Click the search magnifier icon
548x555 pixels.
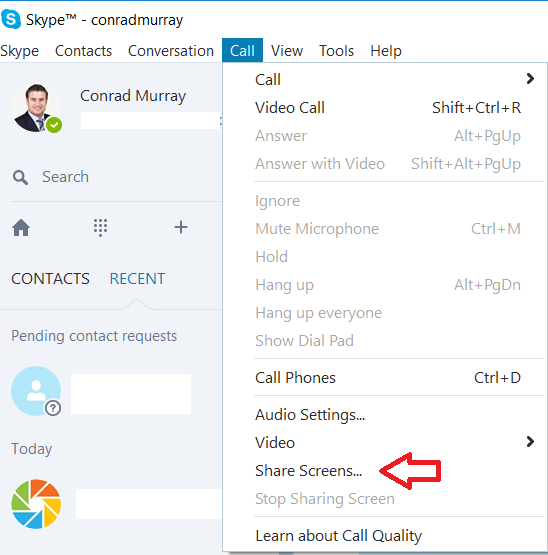pyautogui.click(x=20, y=177)
